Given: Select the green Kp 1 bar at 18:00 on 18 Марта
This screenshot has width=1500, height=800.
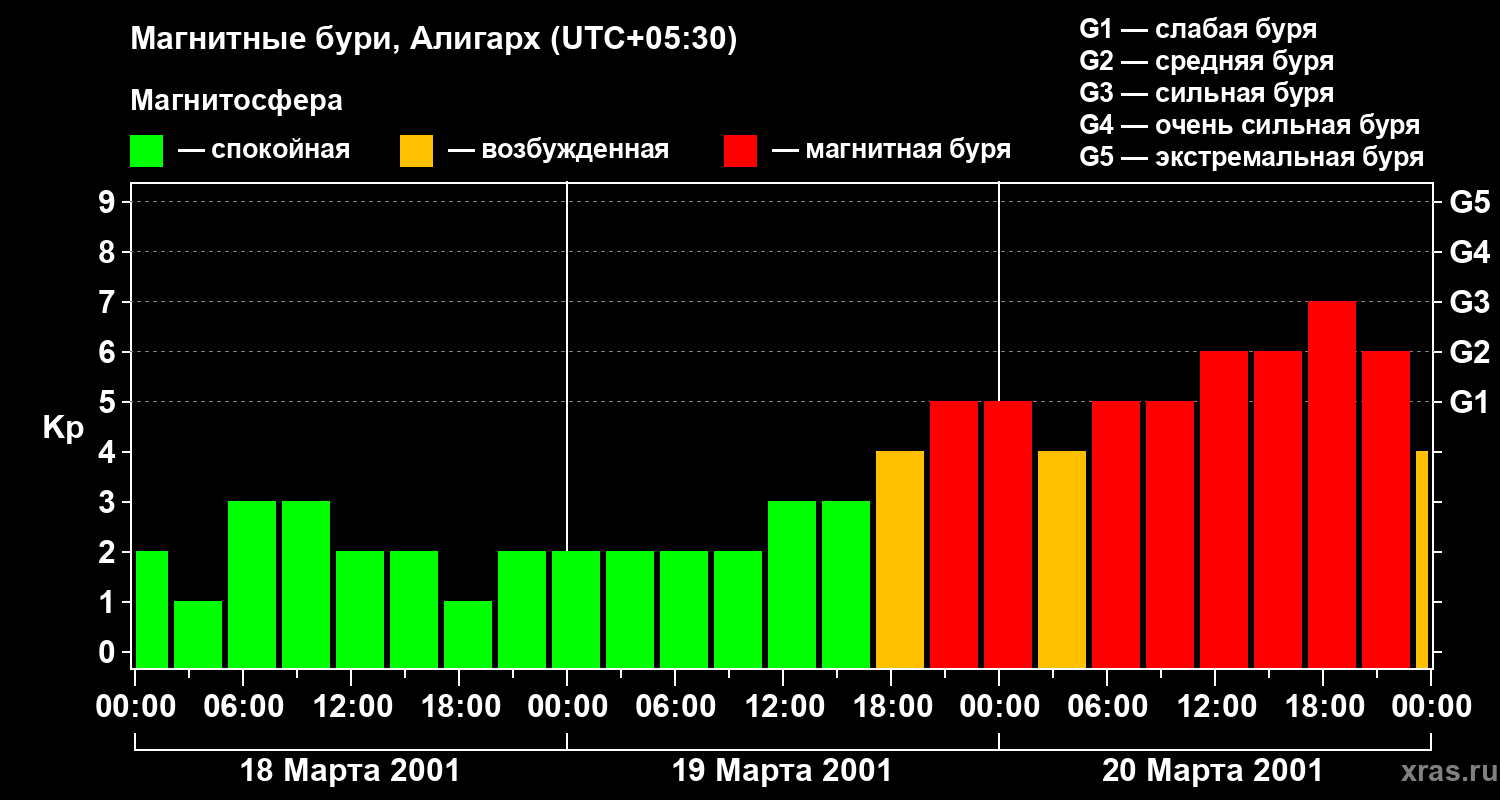Looking at the screenshot, I should (468, 635).
